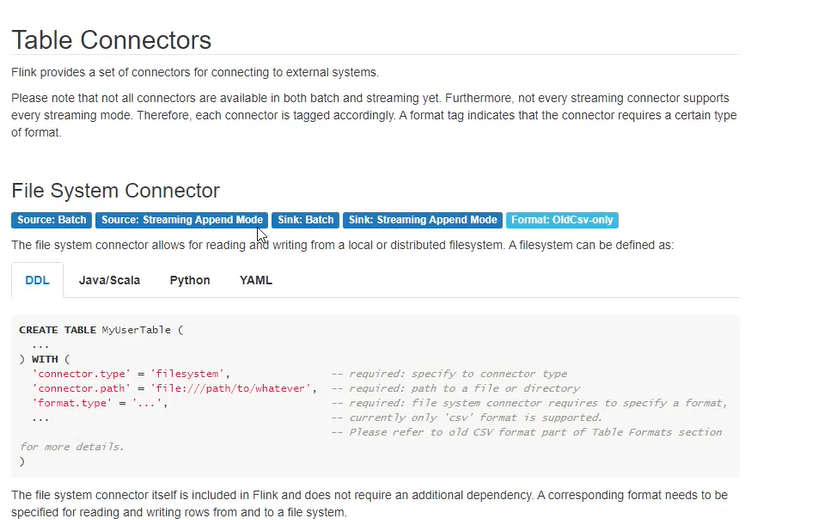826x520 pixels.
Task: Click the Sink: Batch tag
Action: [x=305, y=220]
